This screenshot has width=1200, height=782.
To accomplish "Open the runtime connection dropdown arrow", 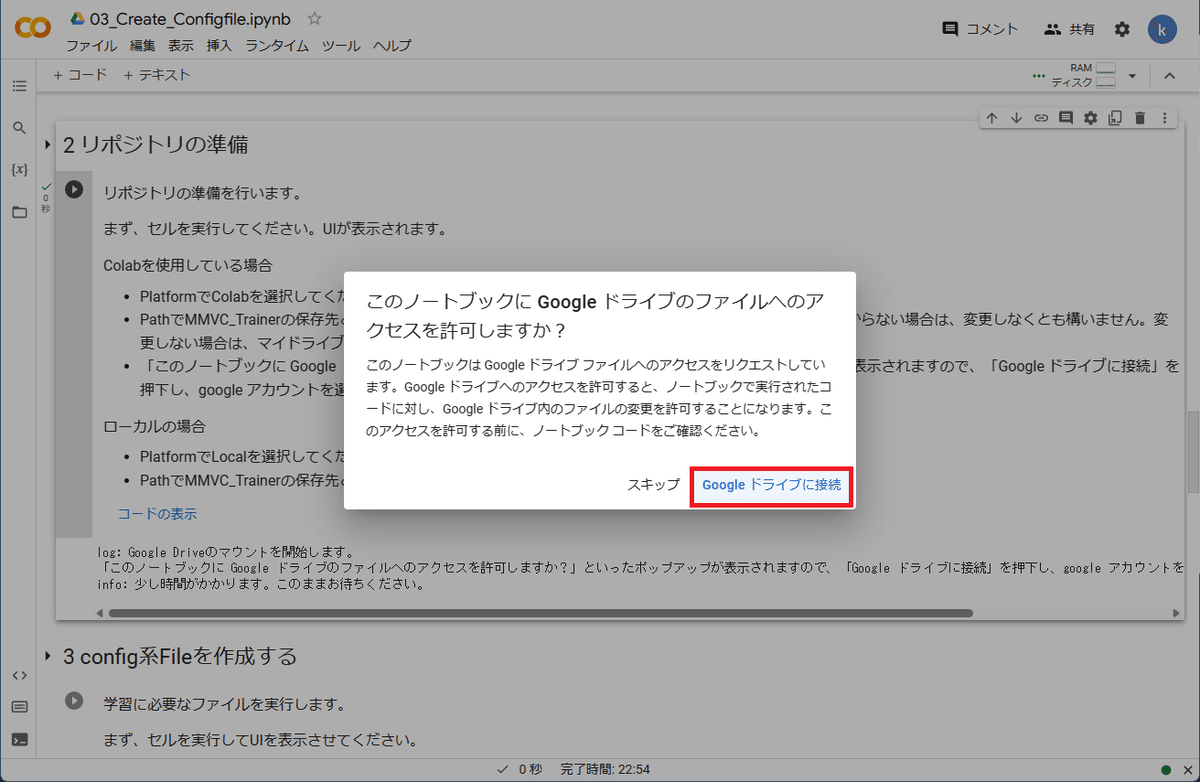I will [1132, 76].
